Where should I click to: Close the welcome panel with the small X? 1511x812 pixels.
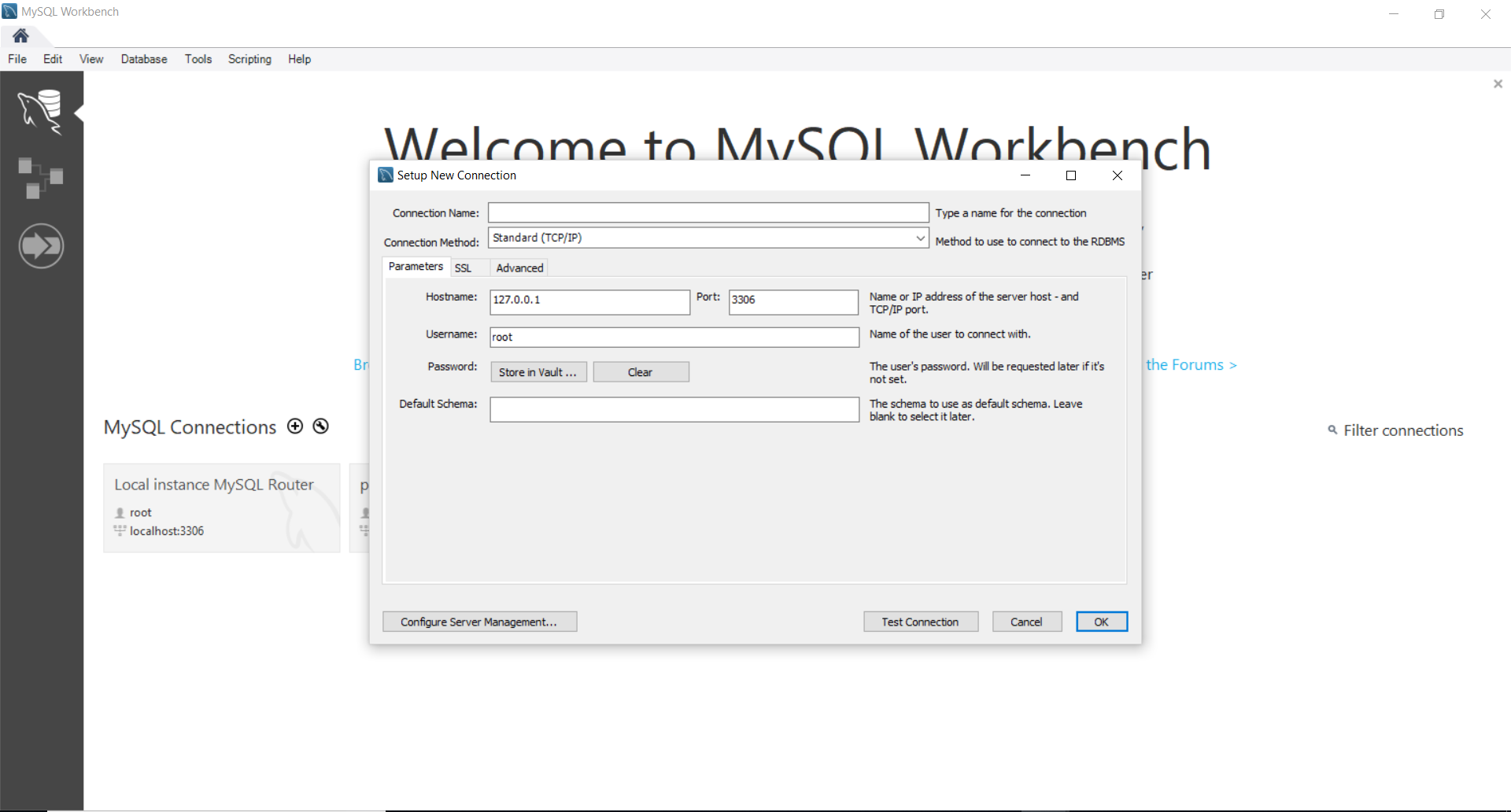click(x=1498, y=83)
